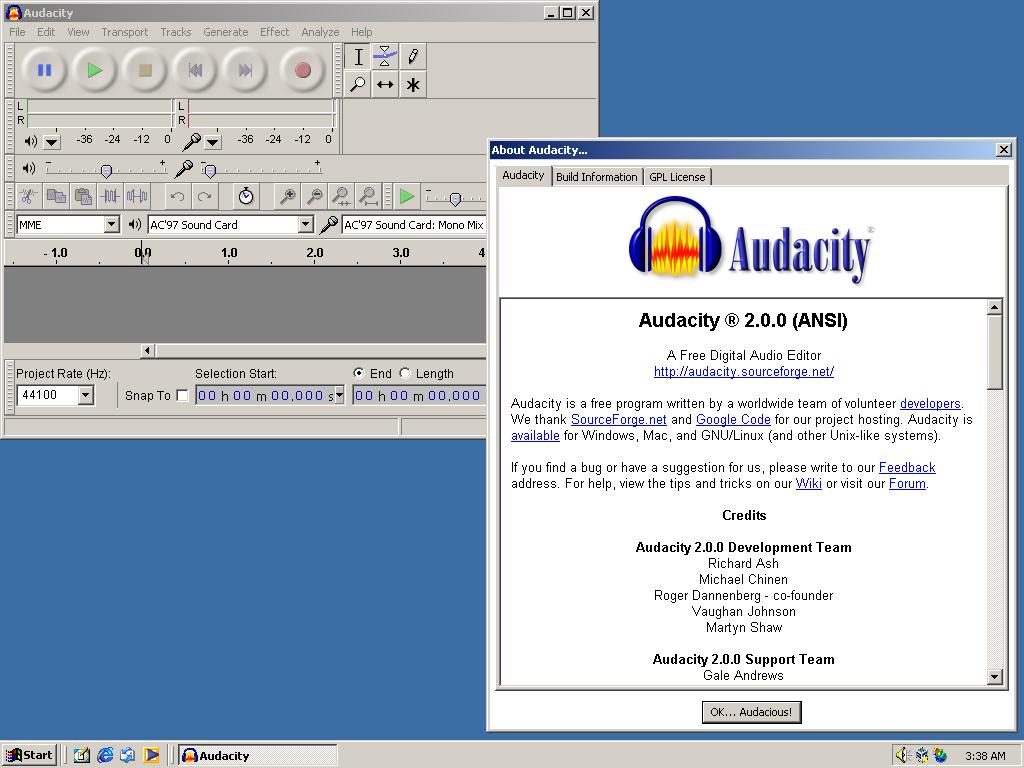1024x768 pixels.
Task: Click the Paste clipboard icon
Action: [x=83, y=196]
